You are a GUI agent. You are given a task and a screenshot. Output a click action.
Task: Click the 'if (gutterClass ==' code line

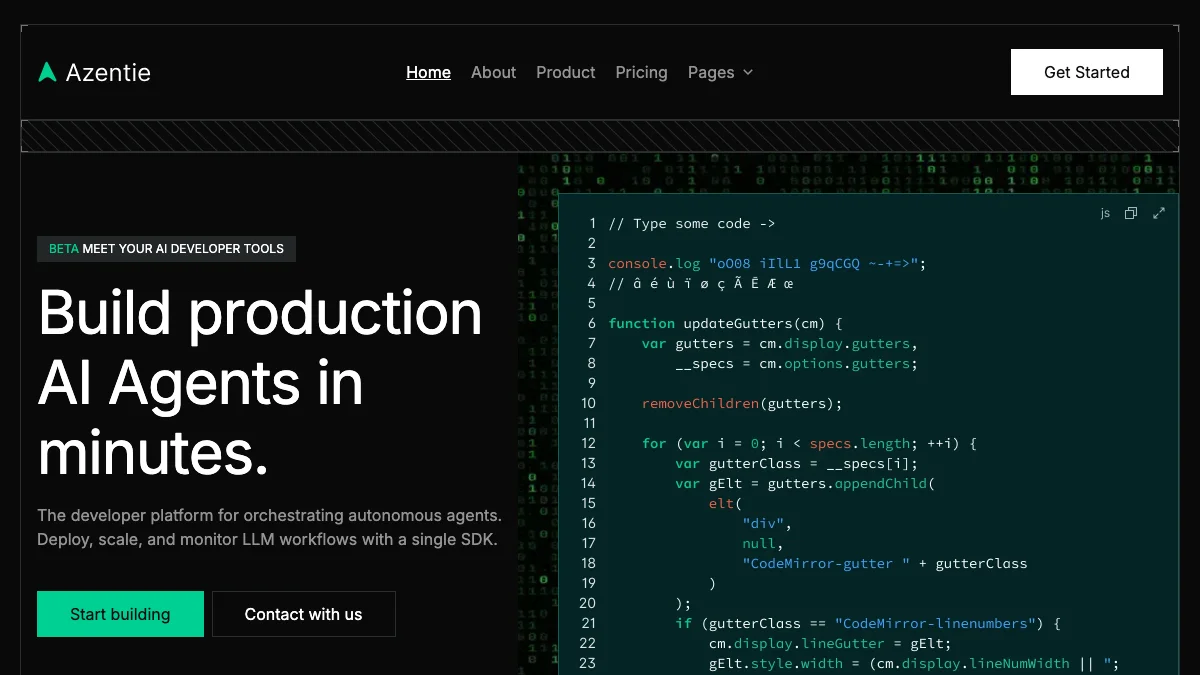867,623
